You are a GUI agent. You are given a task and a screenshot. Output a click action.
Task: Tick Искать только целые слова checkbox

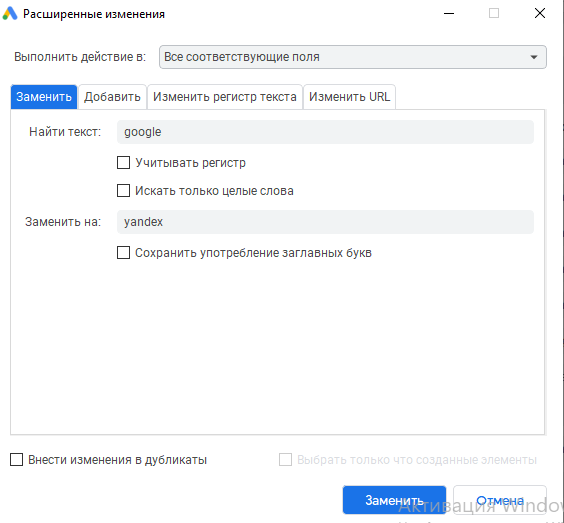[123, 191]
